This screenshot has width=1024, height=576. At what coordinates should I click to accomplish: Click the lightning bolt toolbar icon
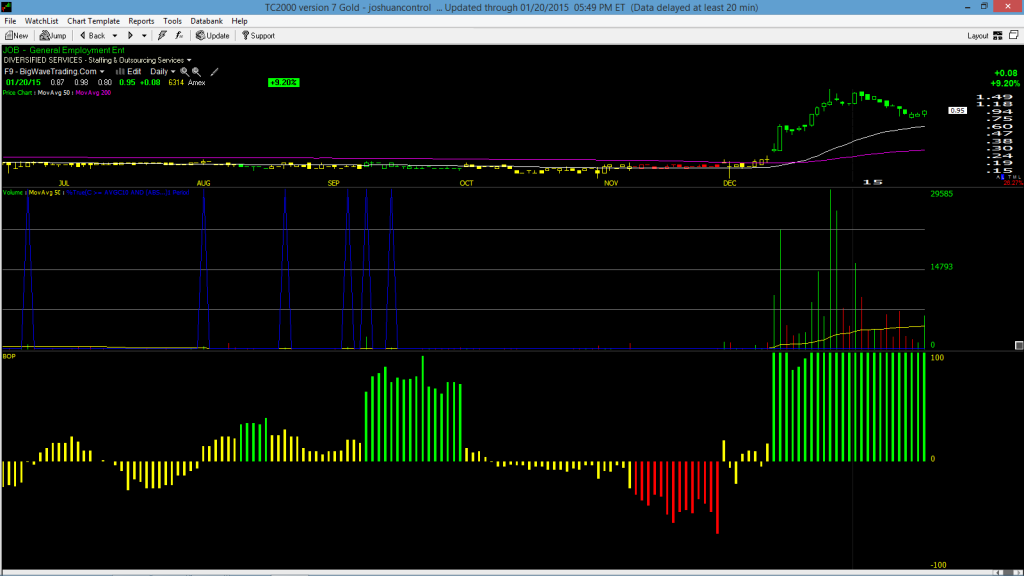[x=162, y=36]
